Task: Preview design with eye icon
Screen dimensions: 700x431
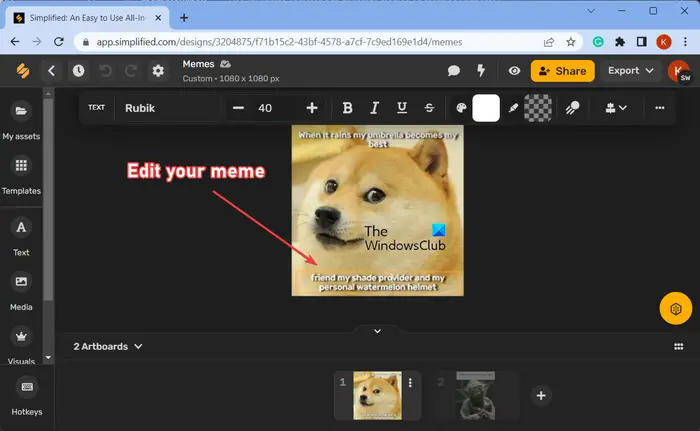Action: [x=514, y=71]
